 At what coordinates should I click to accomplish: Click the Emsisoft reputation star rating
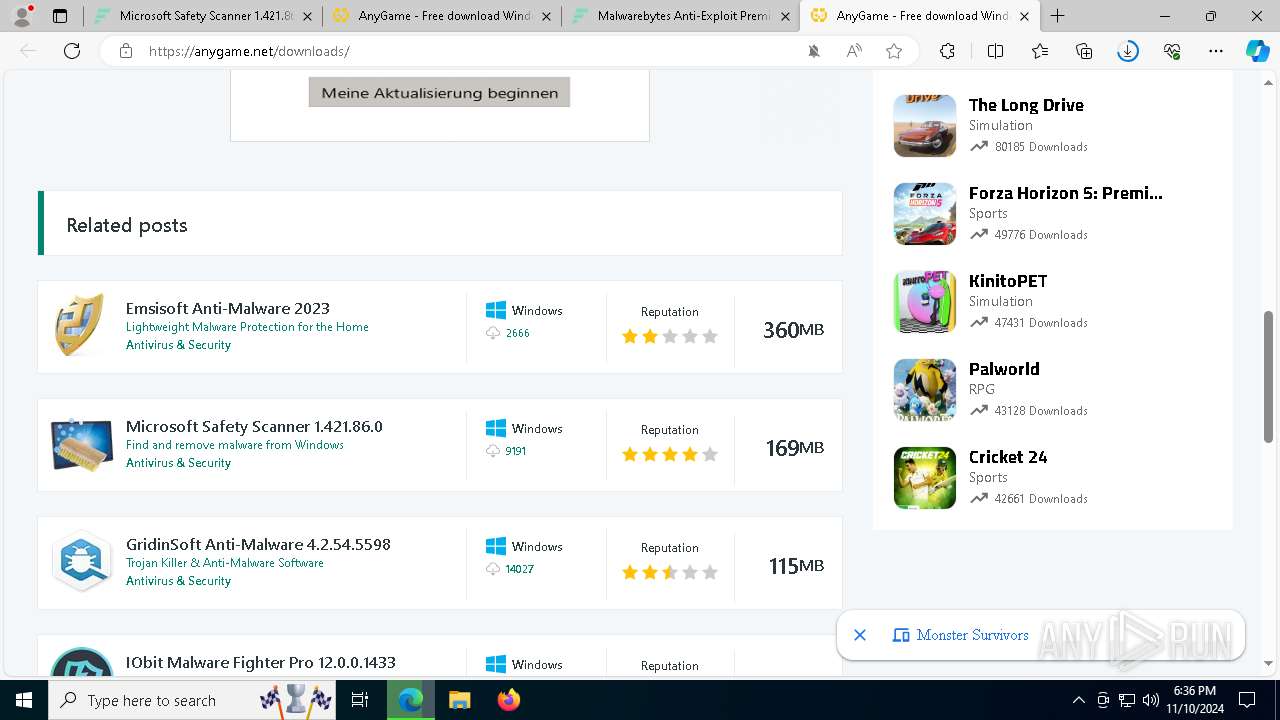click(670, 337)
